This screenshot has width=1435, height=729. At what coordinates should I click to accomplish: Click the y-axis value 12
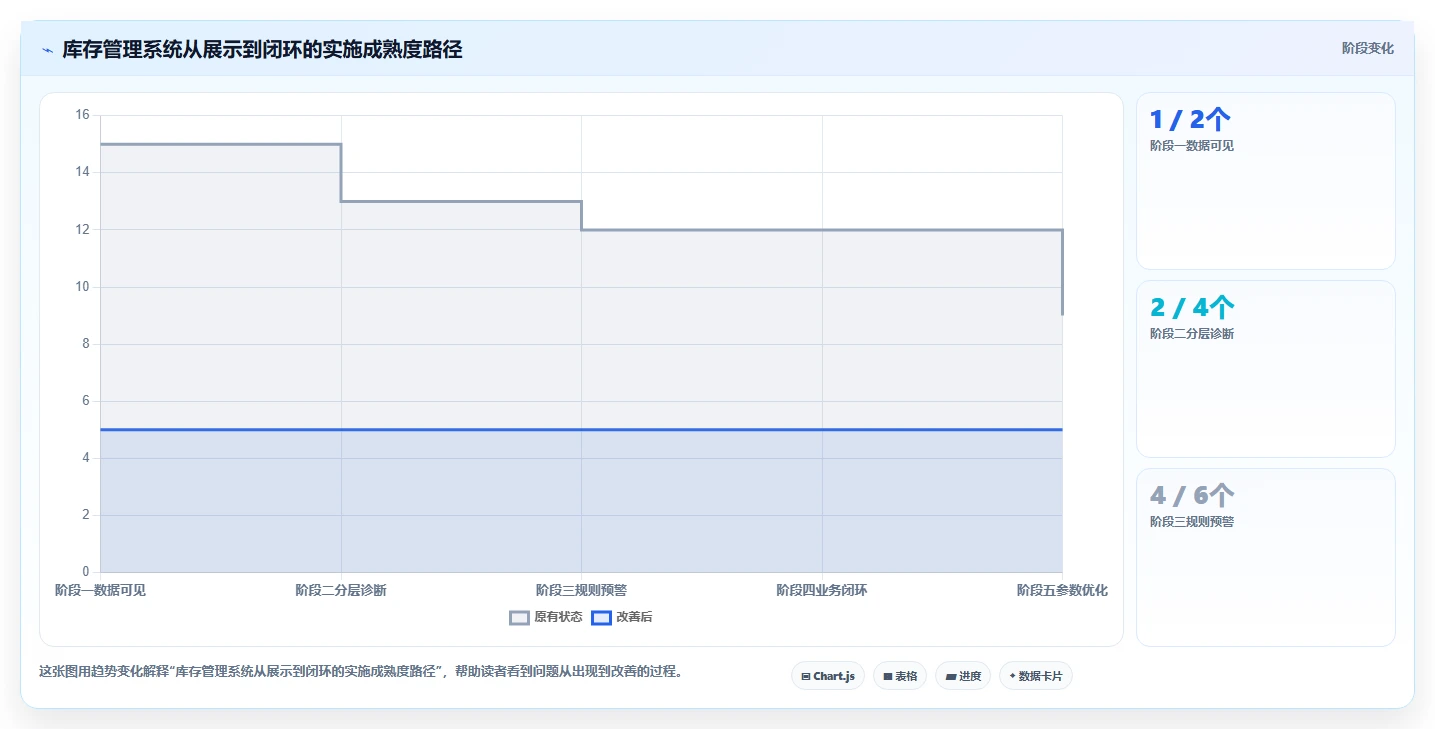pos(82,229)
